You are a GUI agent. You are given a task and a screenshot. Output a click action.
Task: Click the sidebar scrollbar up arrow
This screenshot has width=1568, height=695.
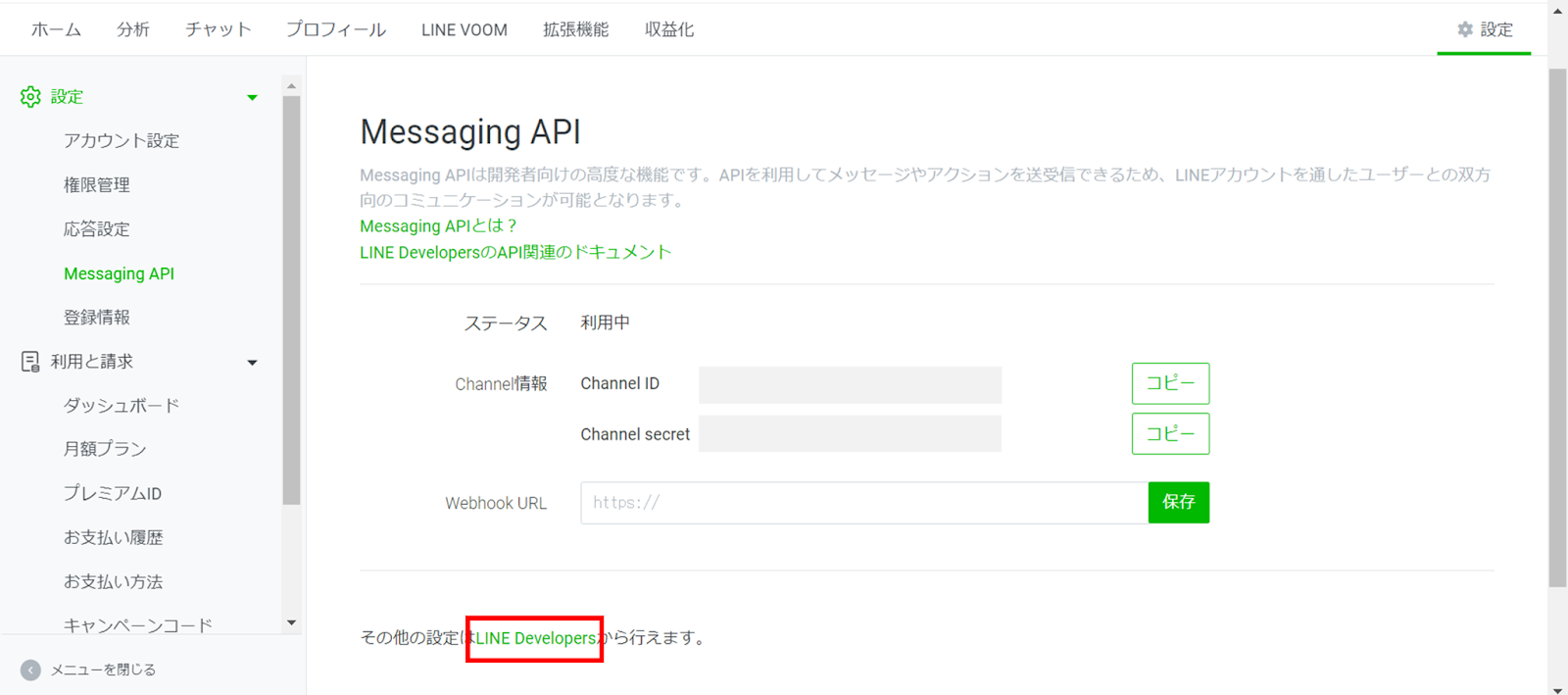(291, 86)
